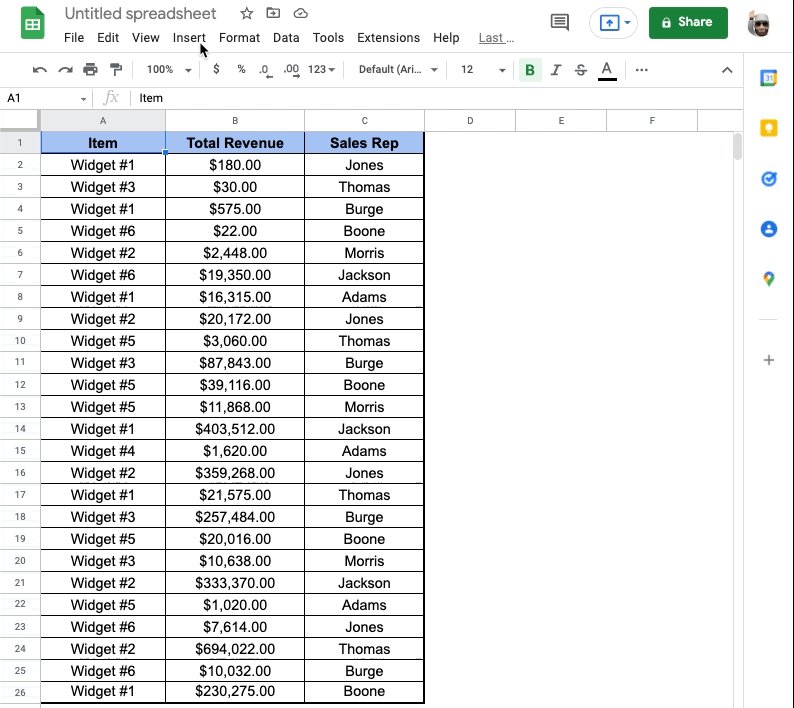This screenshot has height=708, width=794.
Task: Open the Last edit history link
Action: point(496,38)
